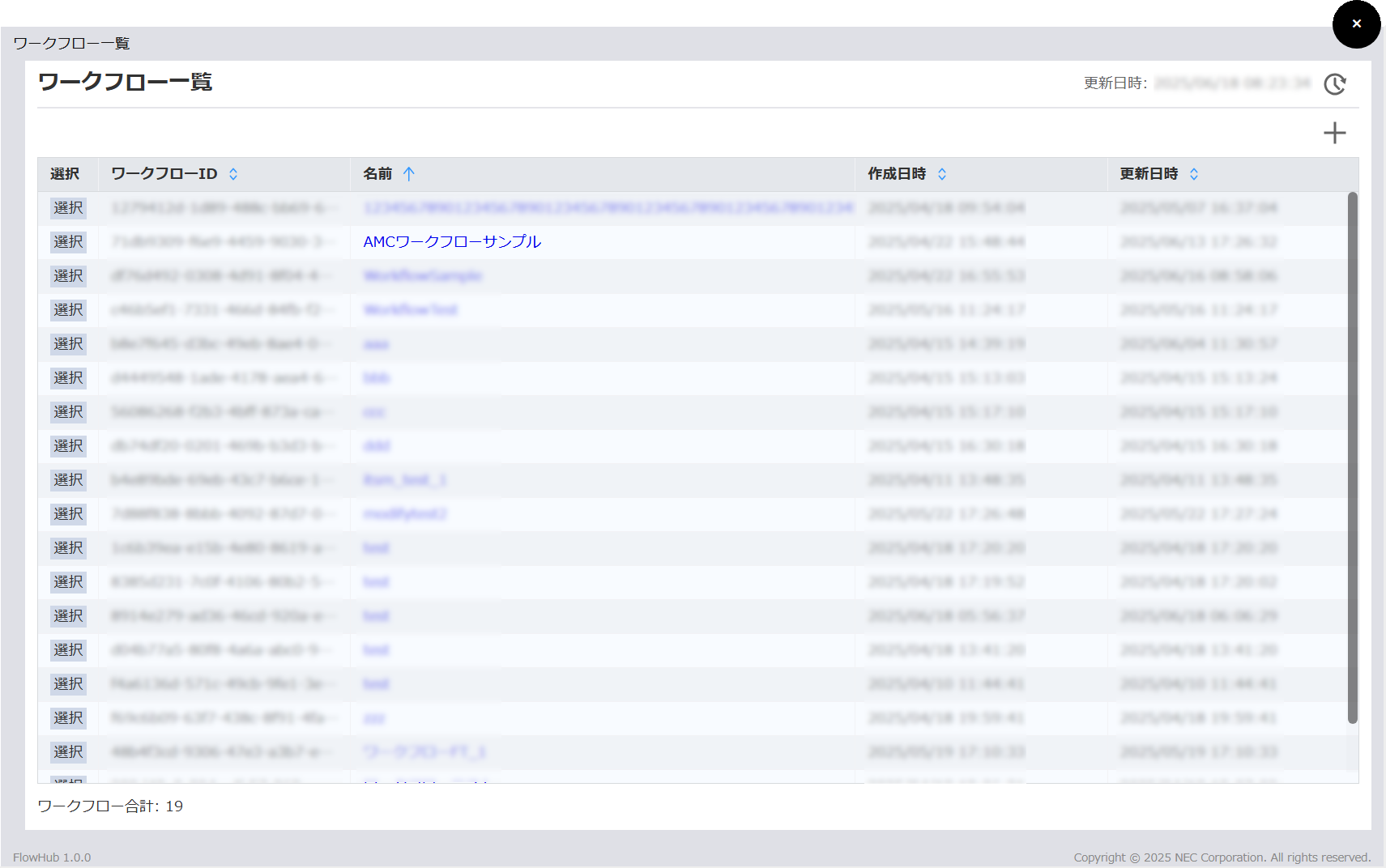The height and width of the screenshot is (868, 1386).
Task: Refresh the workflow list with the reload icon
Action: (x=1334, y=84)
